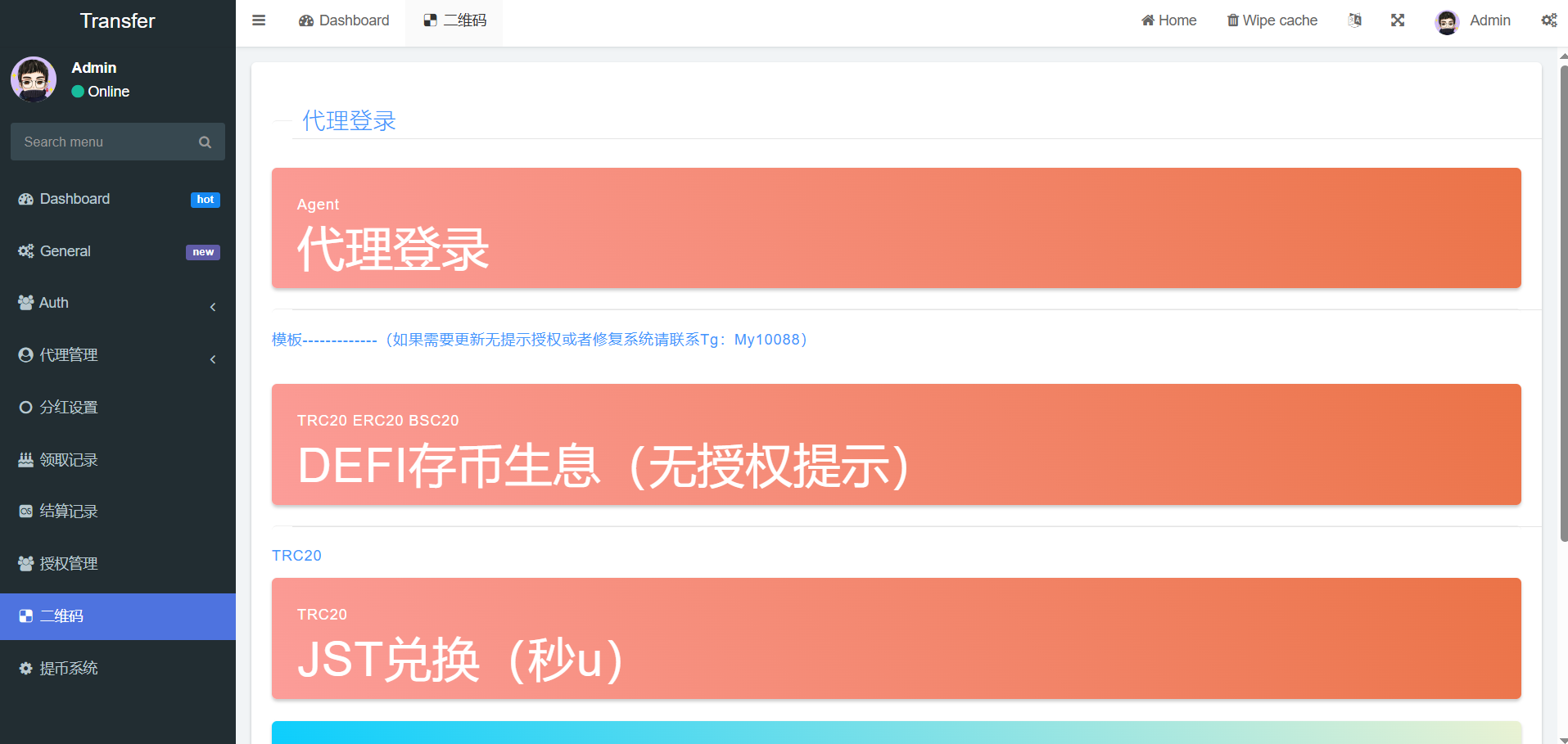1568x744 pixels.
Task: Open the JST兑换 (秒u) card
Action: pyautogui.click(x=897, y=638)
